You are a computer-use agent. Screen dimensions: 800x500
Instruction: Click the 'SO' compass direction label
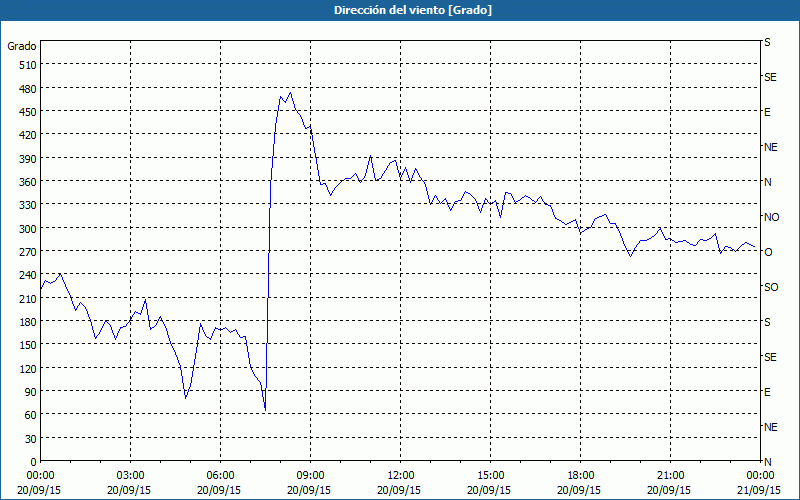[771, 287]
